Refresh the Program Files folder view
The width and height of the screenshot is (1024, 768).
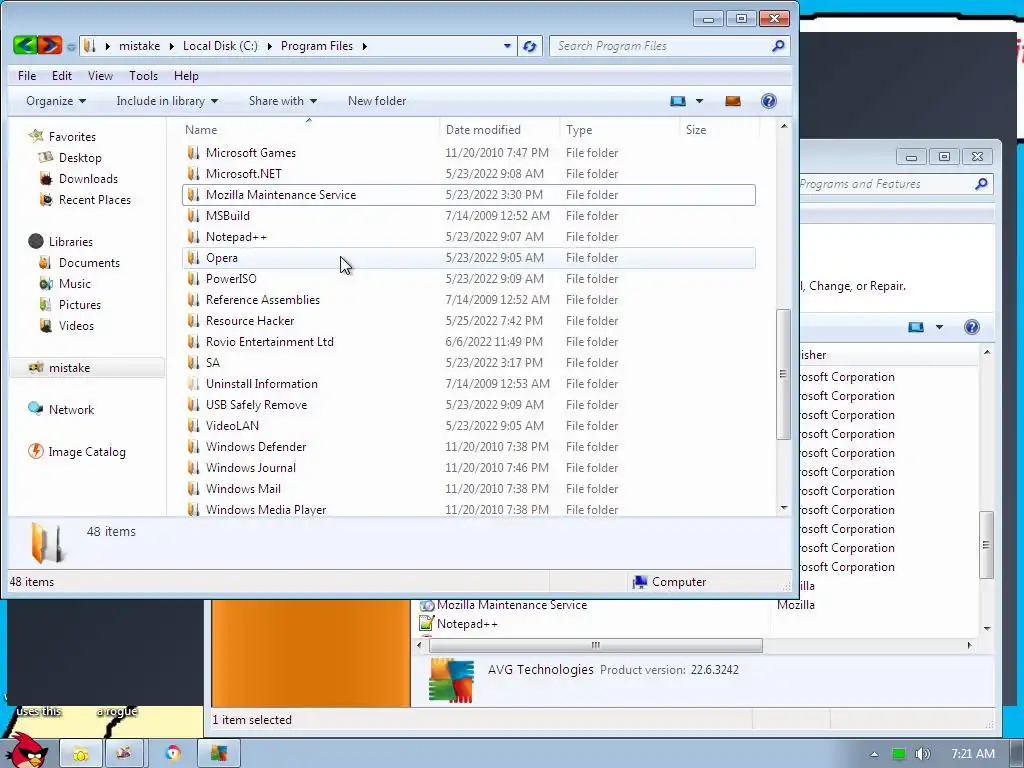530,46
